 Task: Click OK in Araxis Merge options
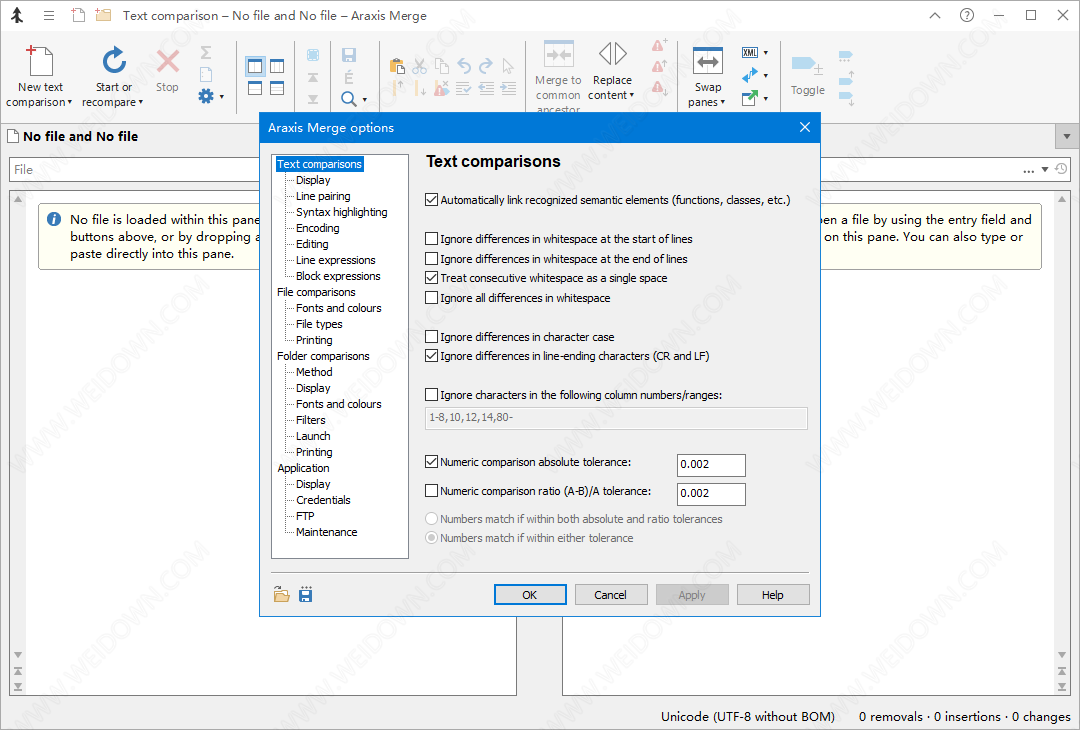(x=530, y=594)
